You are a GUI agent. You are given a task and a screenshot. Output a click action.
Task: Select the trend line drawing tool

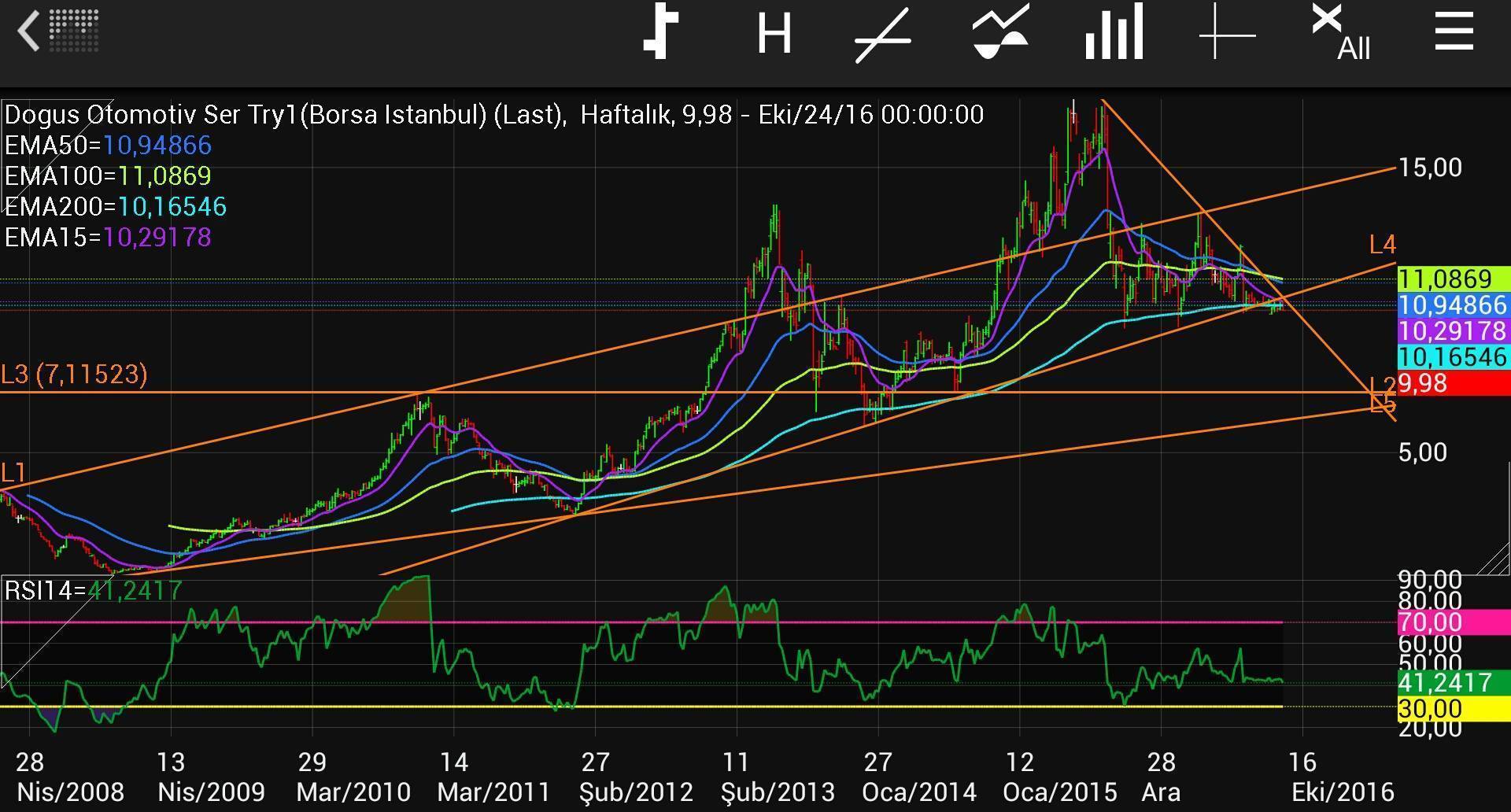click(883, 35)
